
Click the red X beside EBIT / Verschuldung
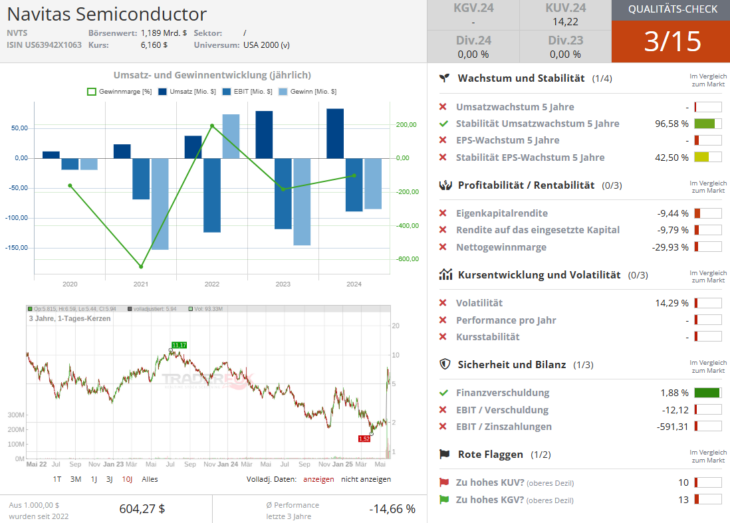443,410
